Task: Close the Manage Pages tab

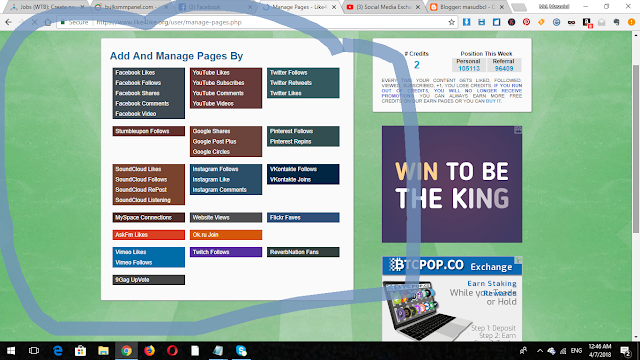Action: [x=334, y=7]
